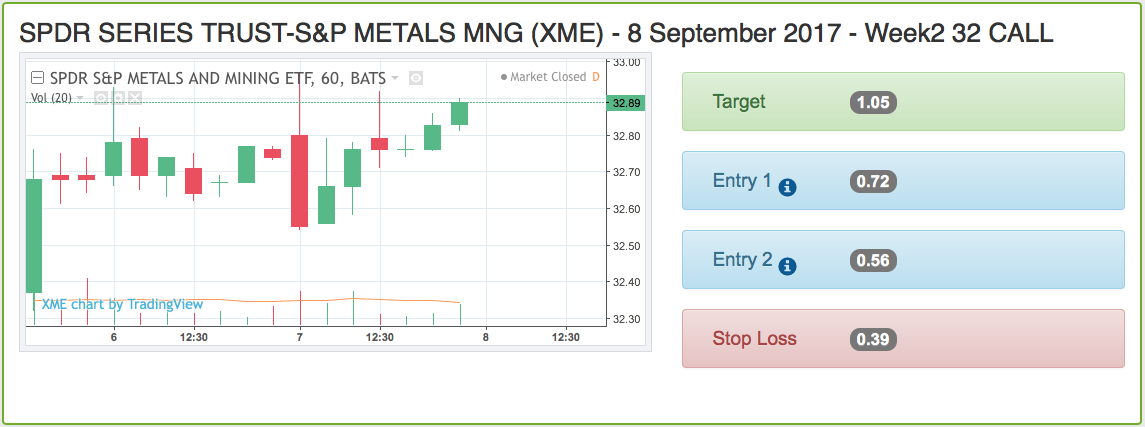Click the date marker 8 on time axis
1145x427 pixels.
pos(486,337)
